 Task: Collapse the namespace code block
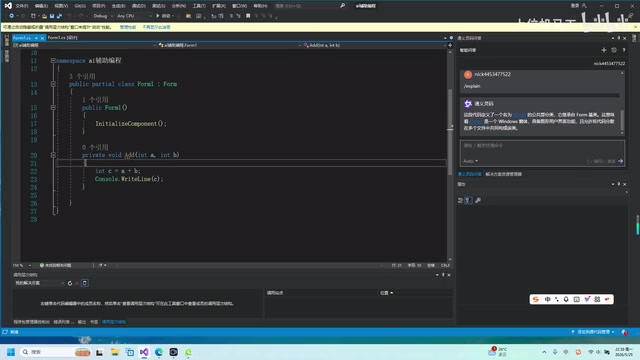53,60
